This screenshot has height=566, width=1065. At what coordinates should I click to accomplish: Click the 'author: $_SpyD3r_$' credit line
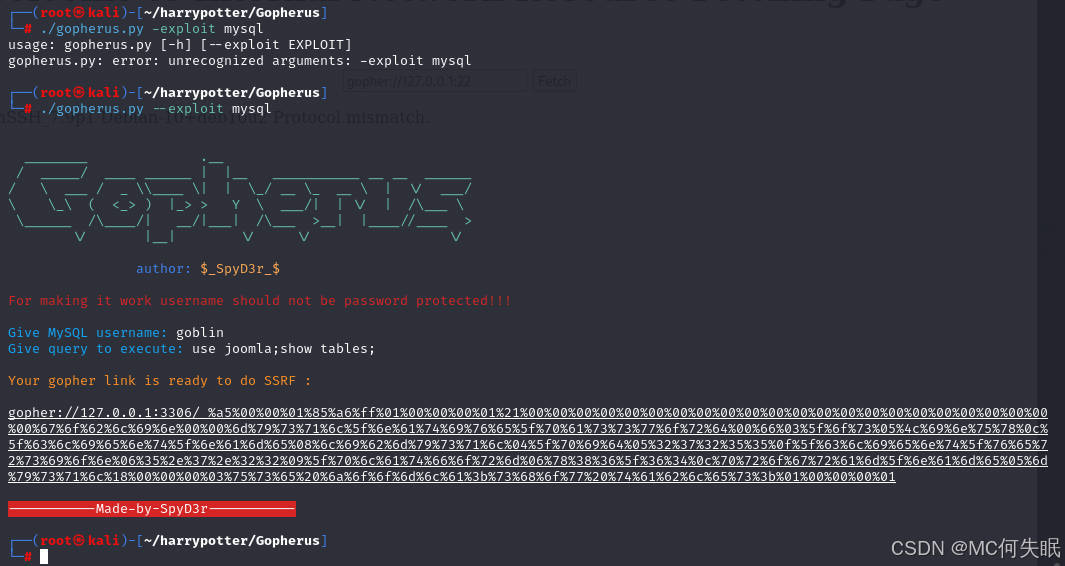coord(208,268)
